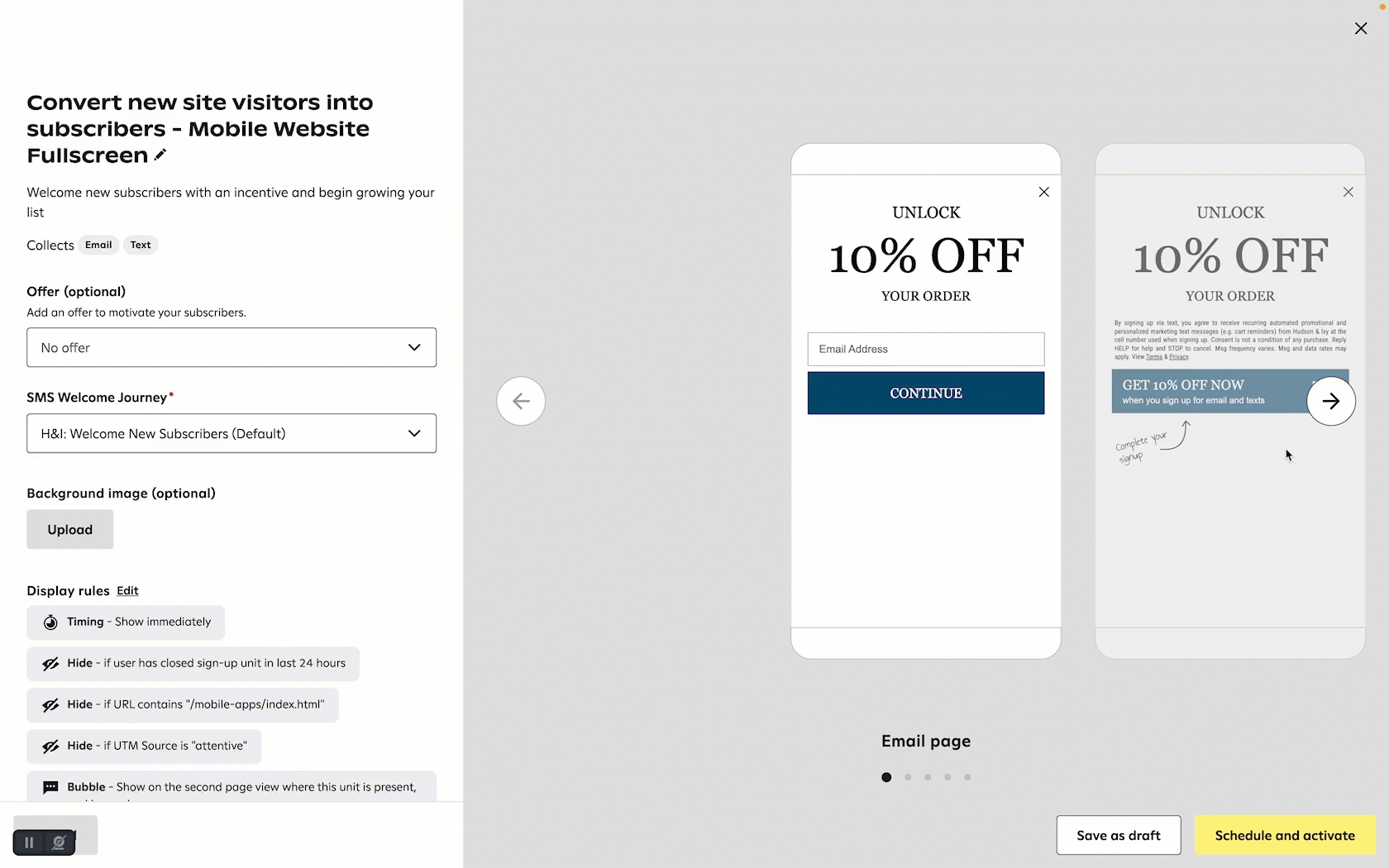Open the offer selection chevron
Image resolution: width=1389 pixels, height=868 pixels.
(x=414, y=347)
